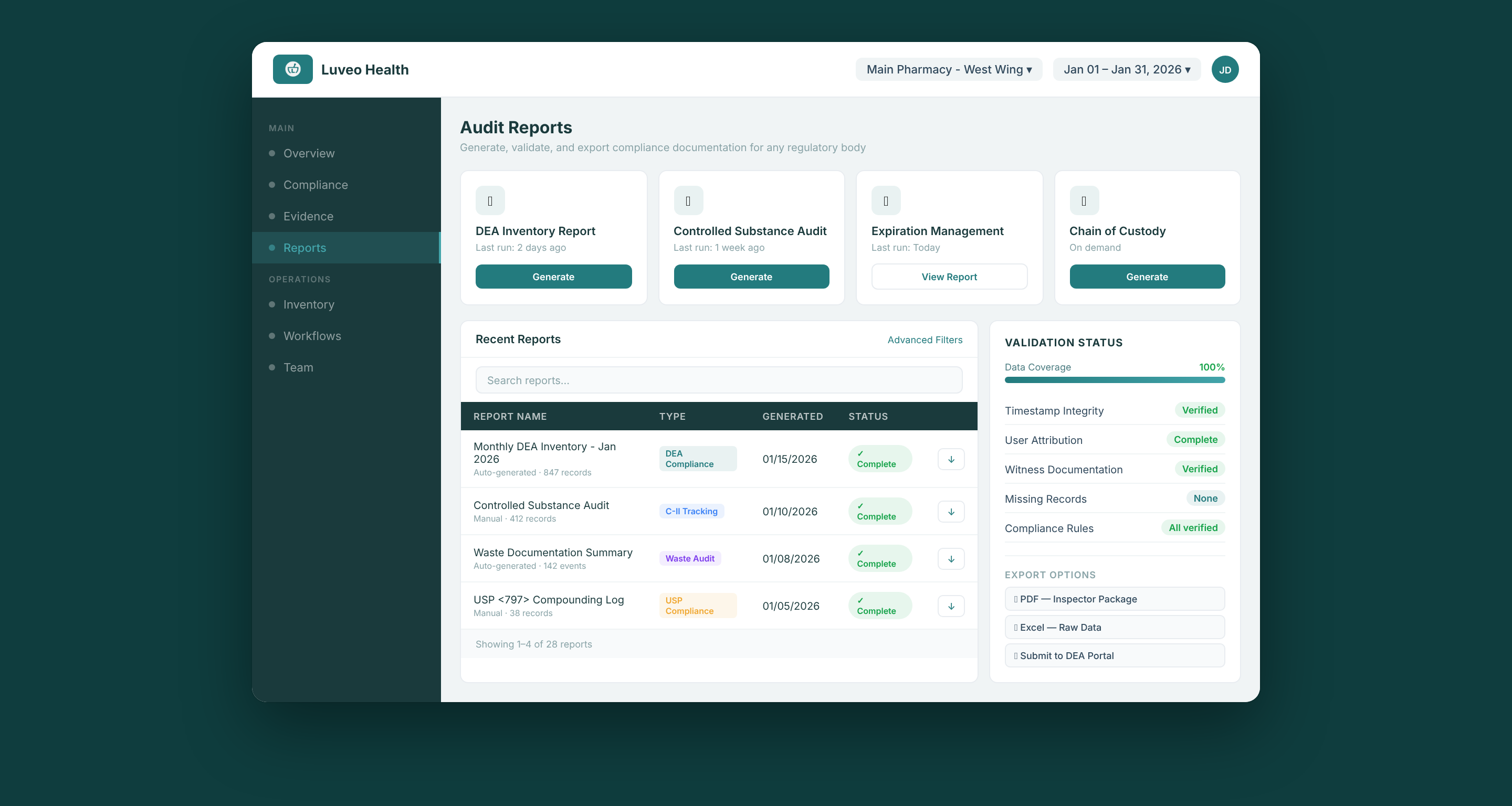Open the Team sidebar item

pyautogui.click(x=346, y=367)
